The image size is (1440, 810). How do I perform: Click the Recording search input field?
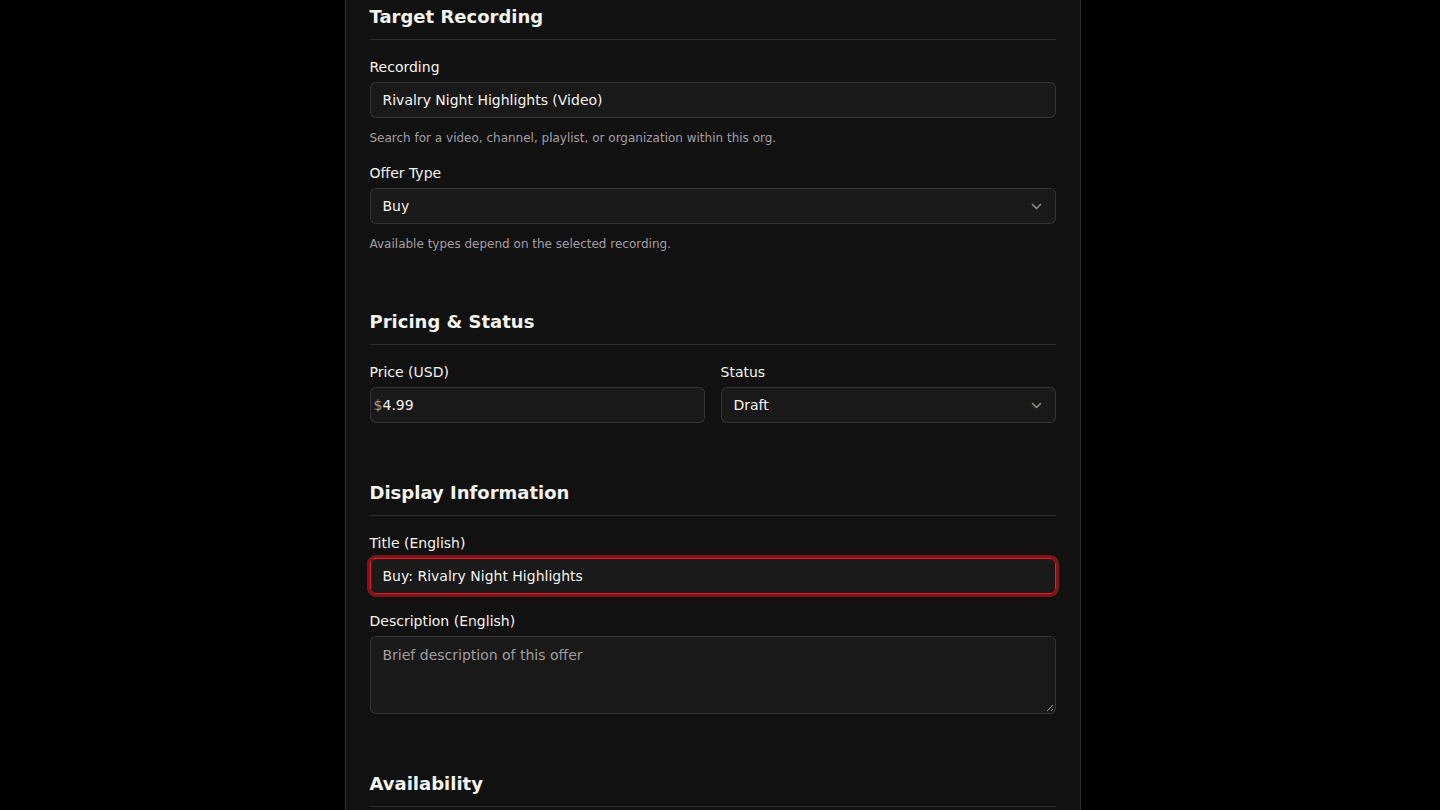click(712, 100)
